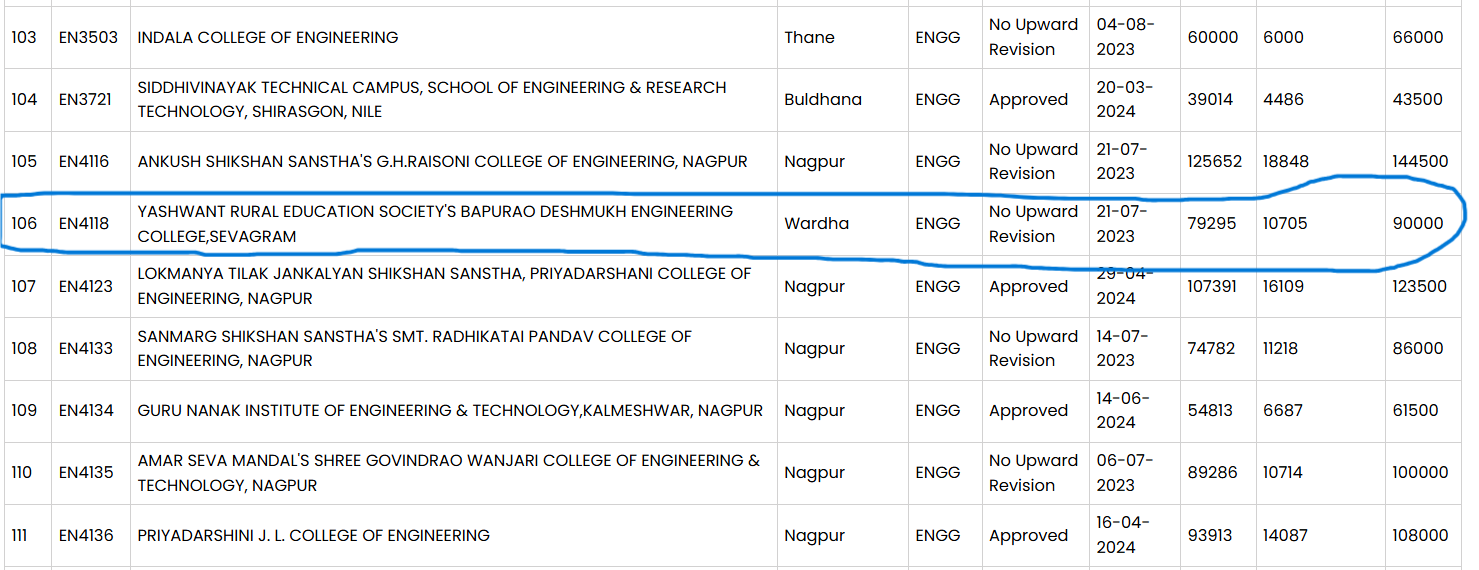1479x570 pixels.
Task: Click the date 20-03-2024
Action: (x=1124, y=100)
